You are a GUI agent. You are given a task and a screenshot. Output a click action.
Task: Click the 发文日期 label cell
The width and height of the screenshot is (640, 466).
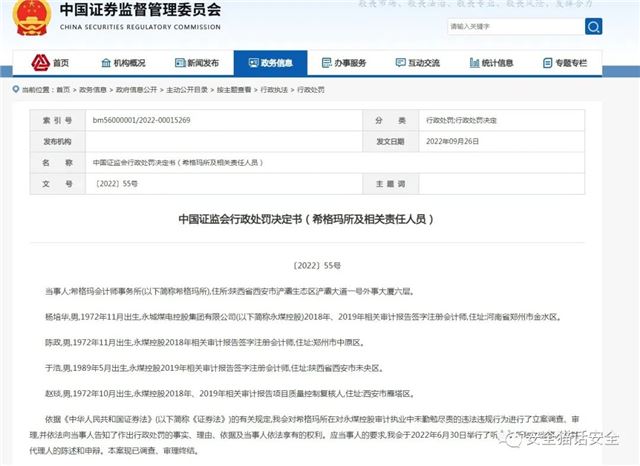click(391, 142)
